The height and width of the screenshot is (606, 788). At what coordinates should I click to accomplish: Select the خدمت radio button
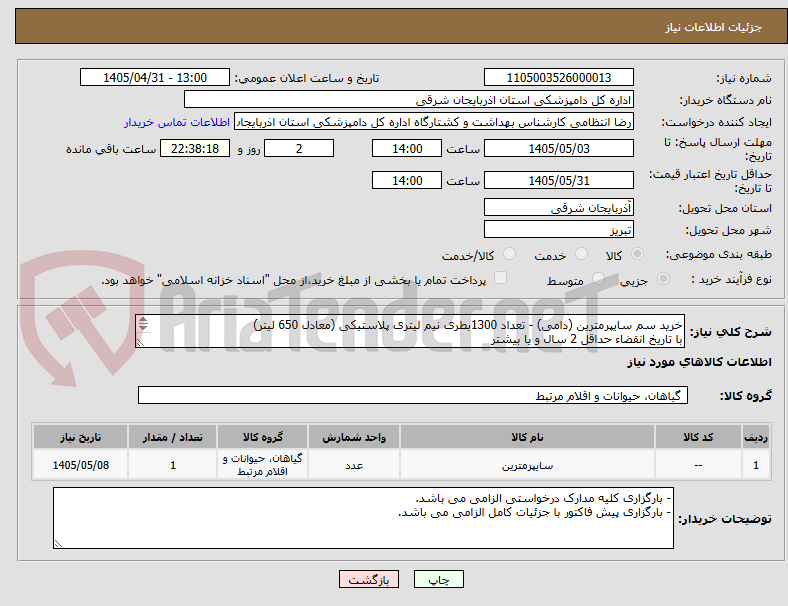tap(581, 254)
